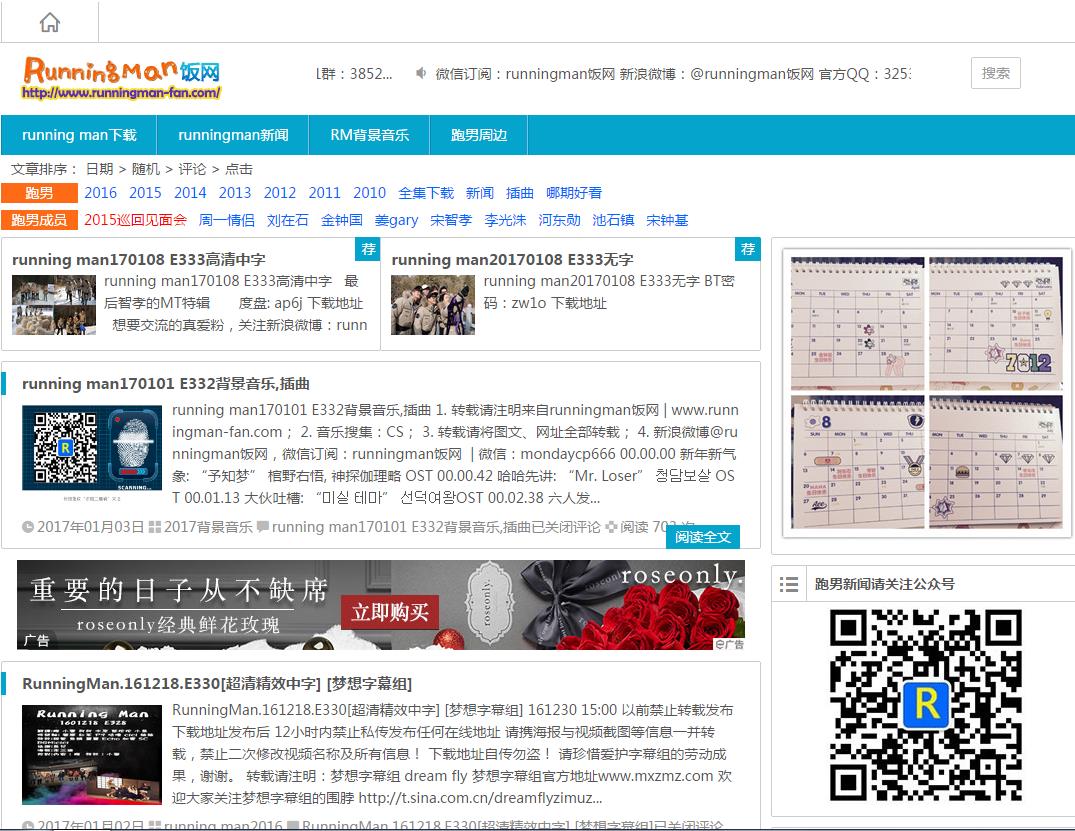Select the 跑男成员 orange category tab
Screen dimensions: 1075x831
(39, 220)
